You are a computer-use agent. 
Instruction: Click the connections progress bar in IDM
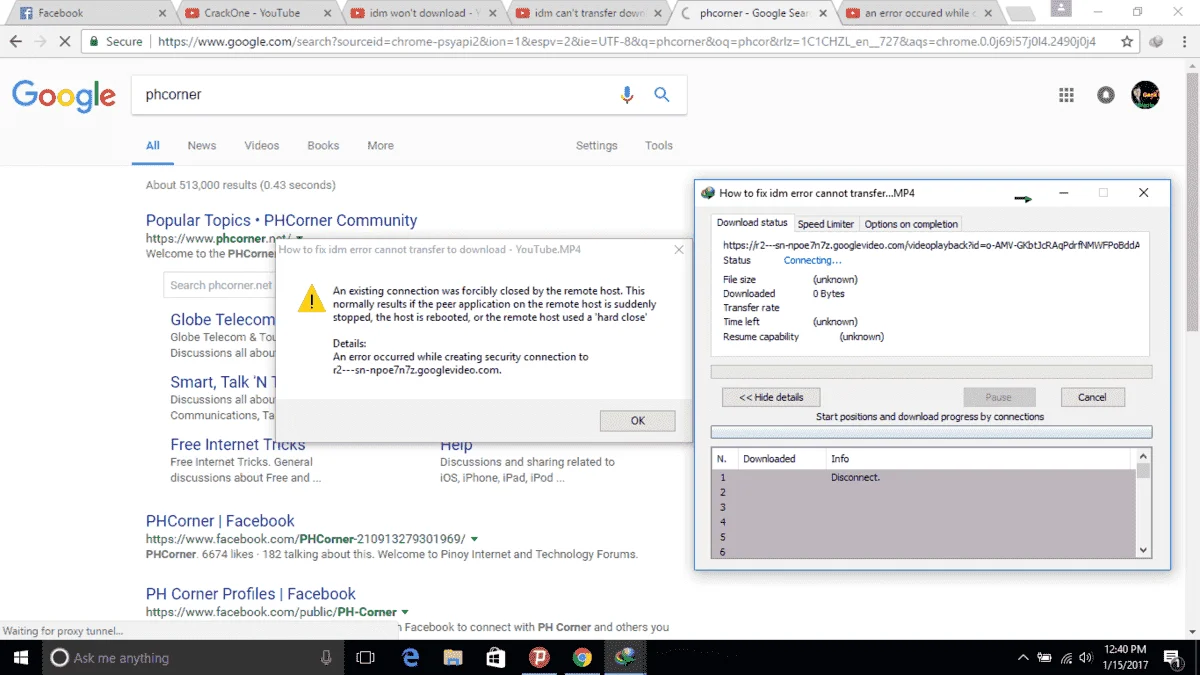[931, 432]
